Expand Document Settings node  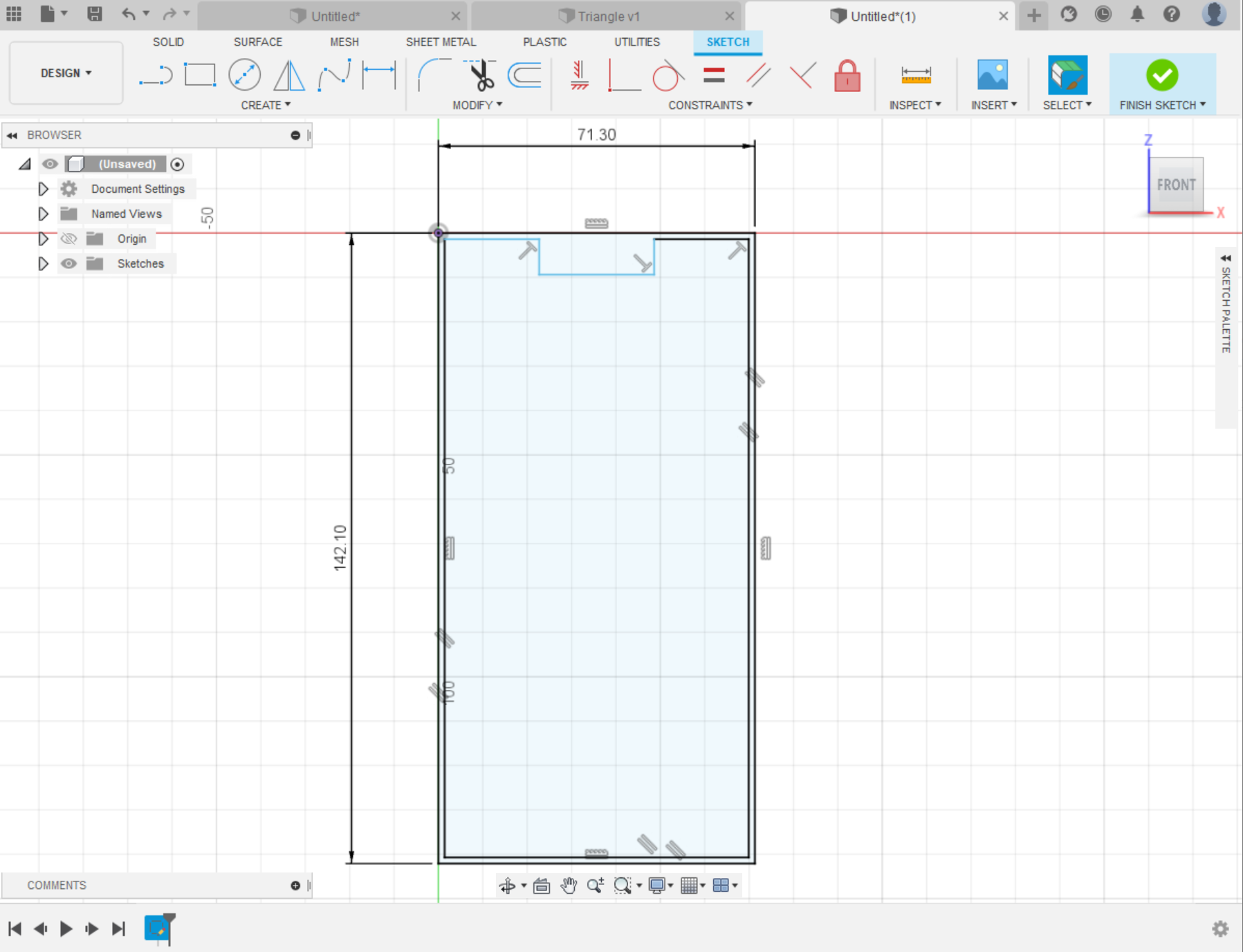(43, 189)
